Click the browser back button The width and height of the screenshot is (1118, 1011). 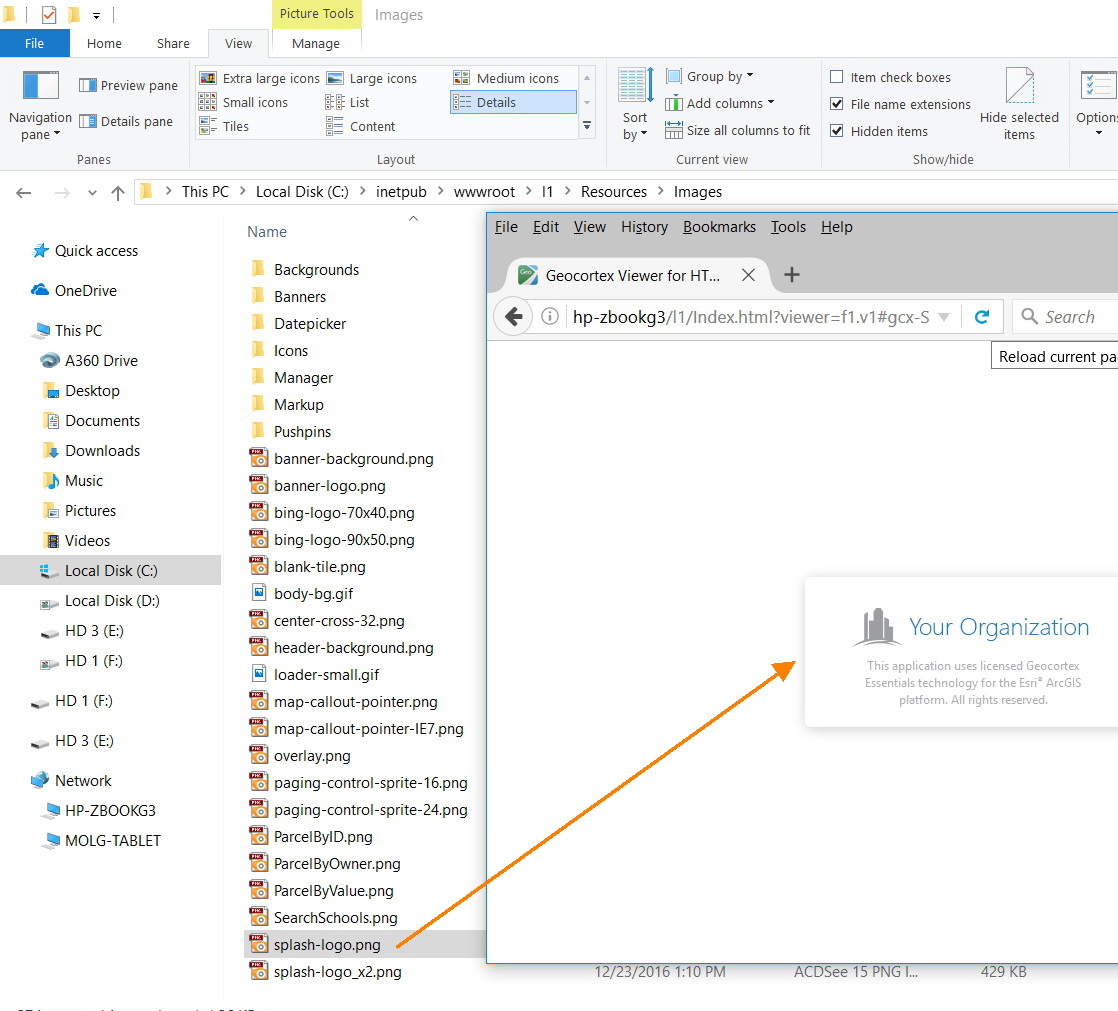[513, 317]
